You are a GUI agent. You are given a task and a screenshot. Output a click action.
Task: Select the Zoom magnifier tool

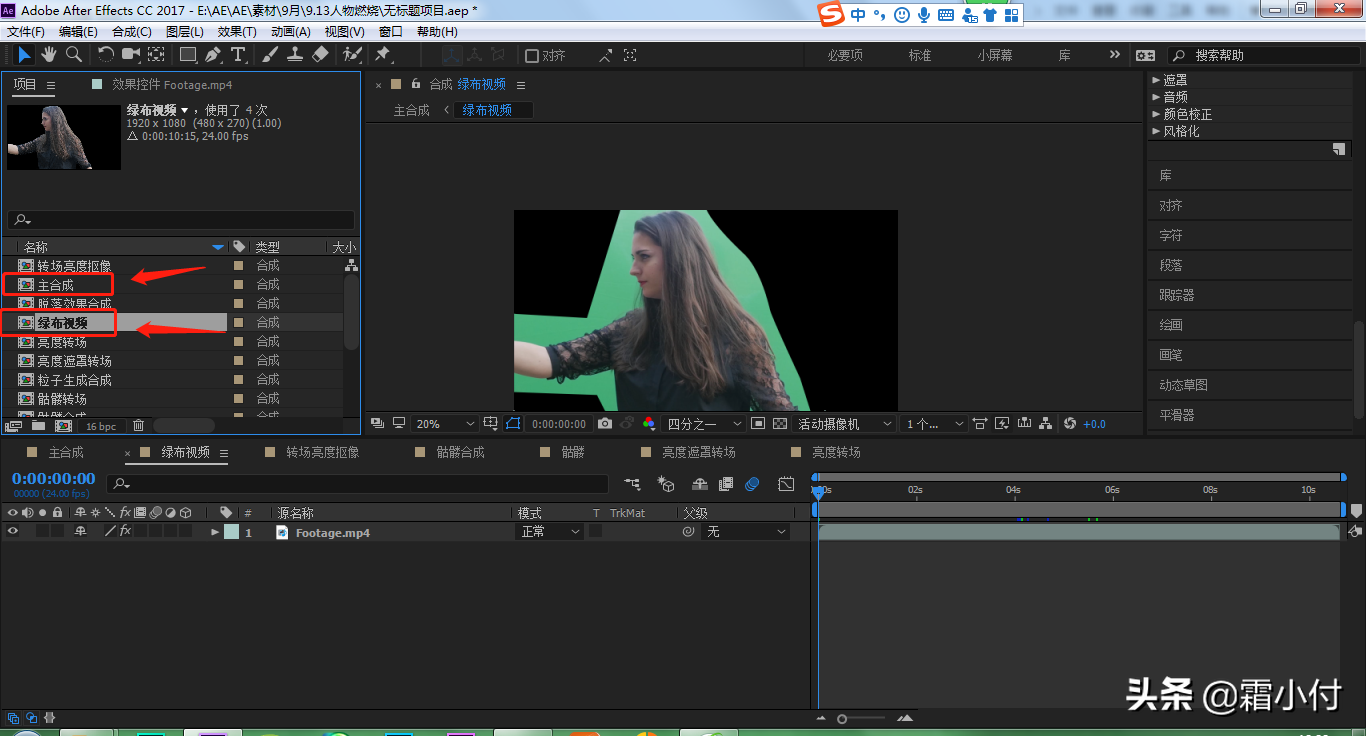(x=73, y=55)
